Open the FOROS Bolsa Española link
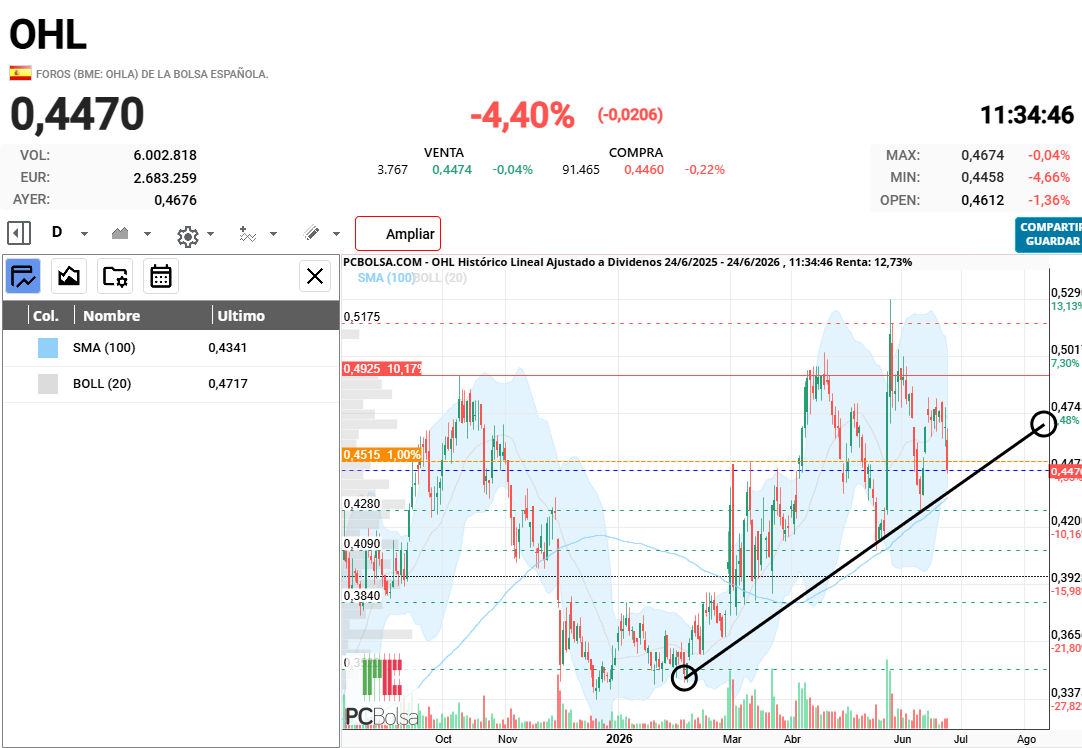Screen dimensions: 1082x748 (152, 74)
